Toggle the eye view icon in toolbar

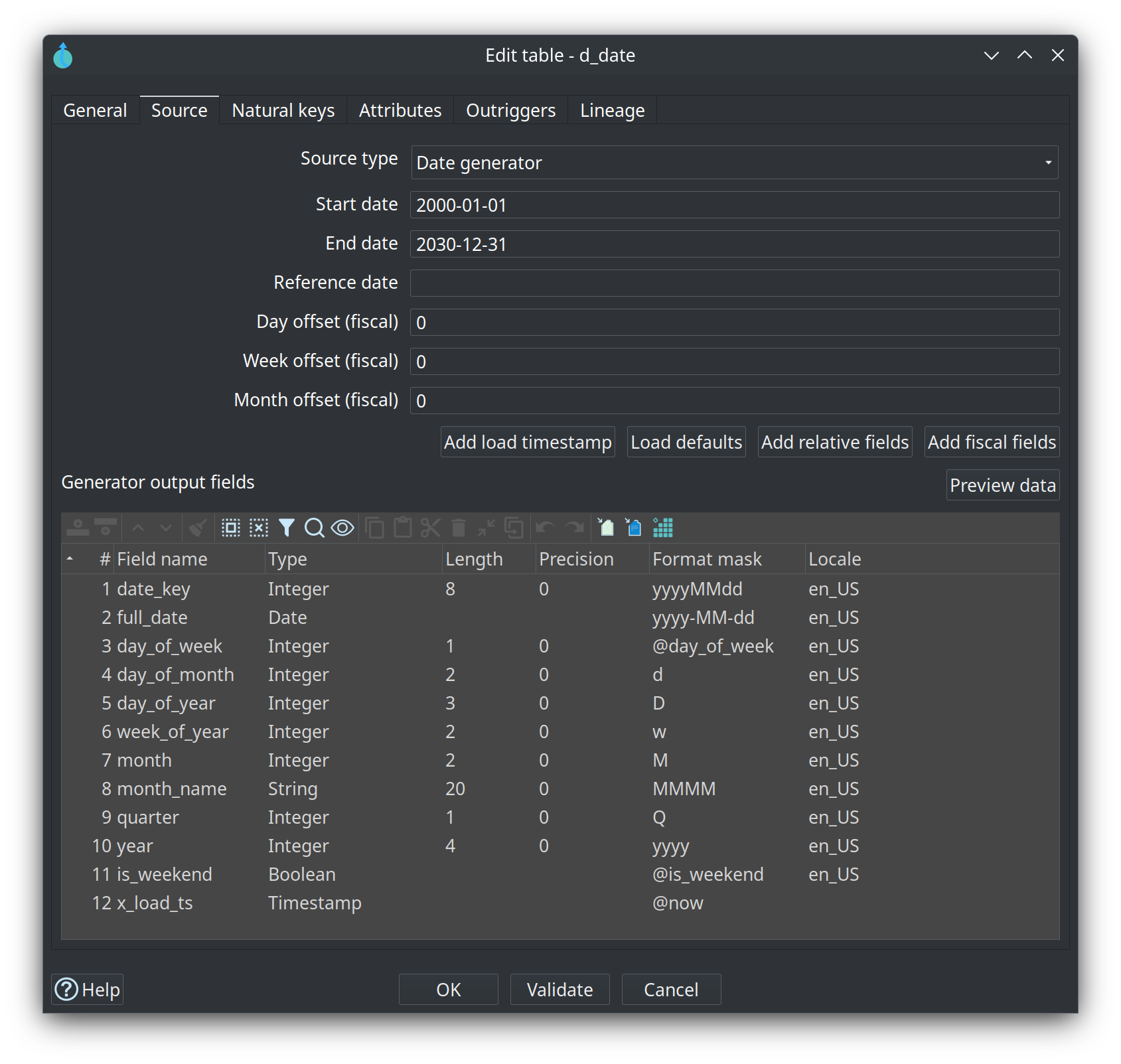(x=342, y=528)
